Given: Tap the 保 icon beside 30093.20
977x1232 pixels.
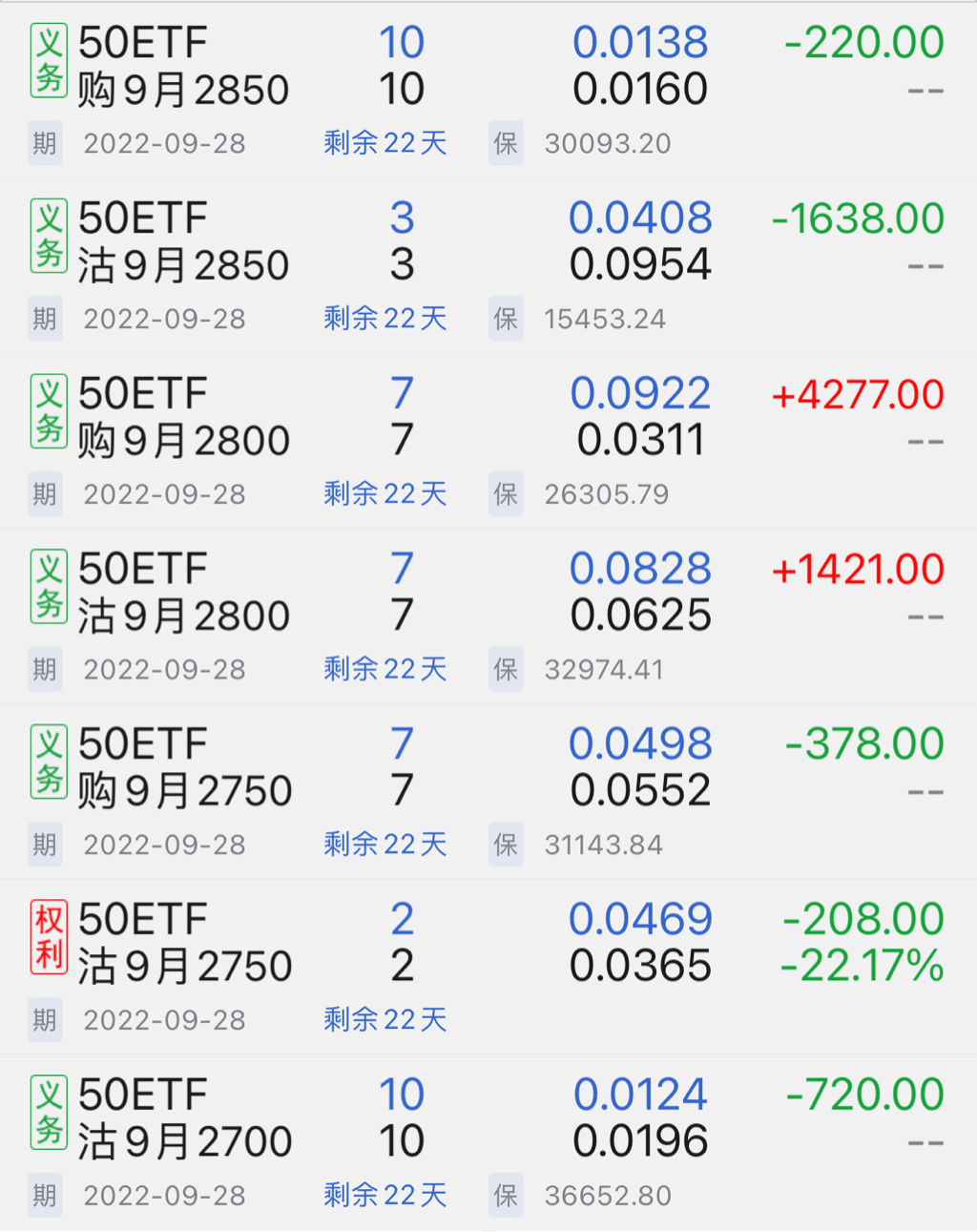Looking at the screenshot, I should click(x=506, y=143).
